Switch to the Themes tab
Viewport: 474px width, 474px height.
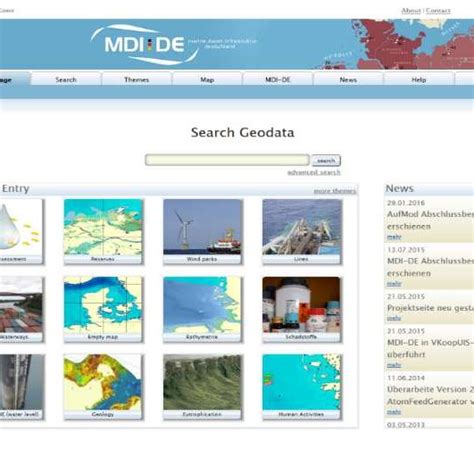[136, 80]
